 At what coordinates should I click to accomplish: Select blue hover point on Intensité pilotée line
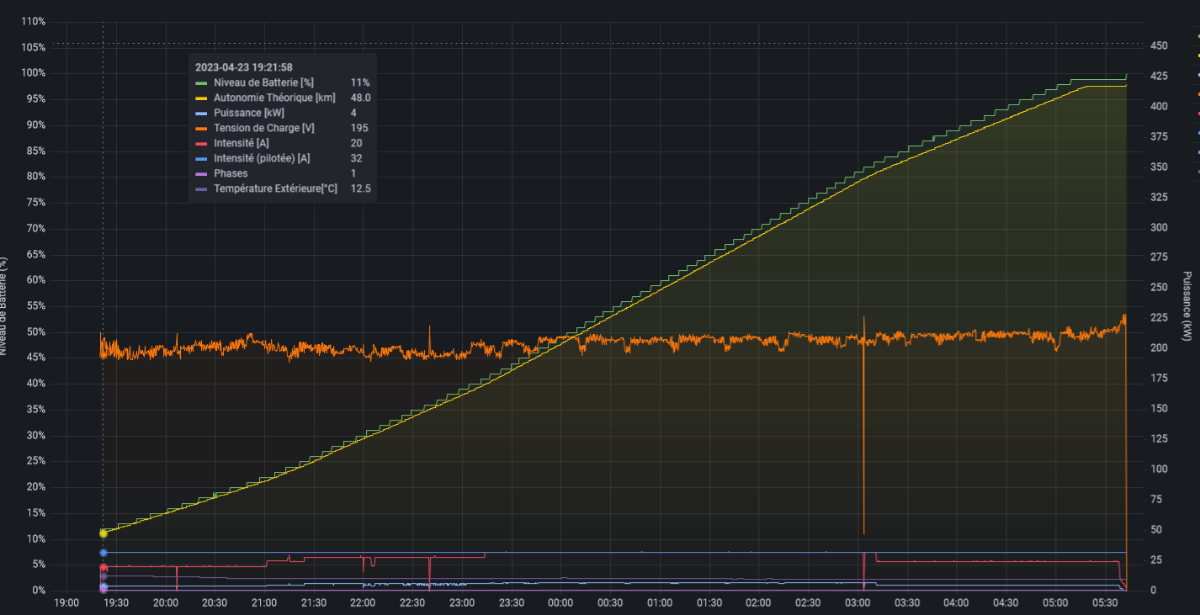(x=103, y=552)
